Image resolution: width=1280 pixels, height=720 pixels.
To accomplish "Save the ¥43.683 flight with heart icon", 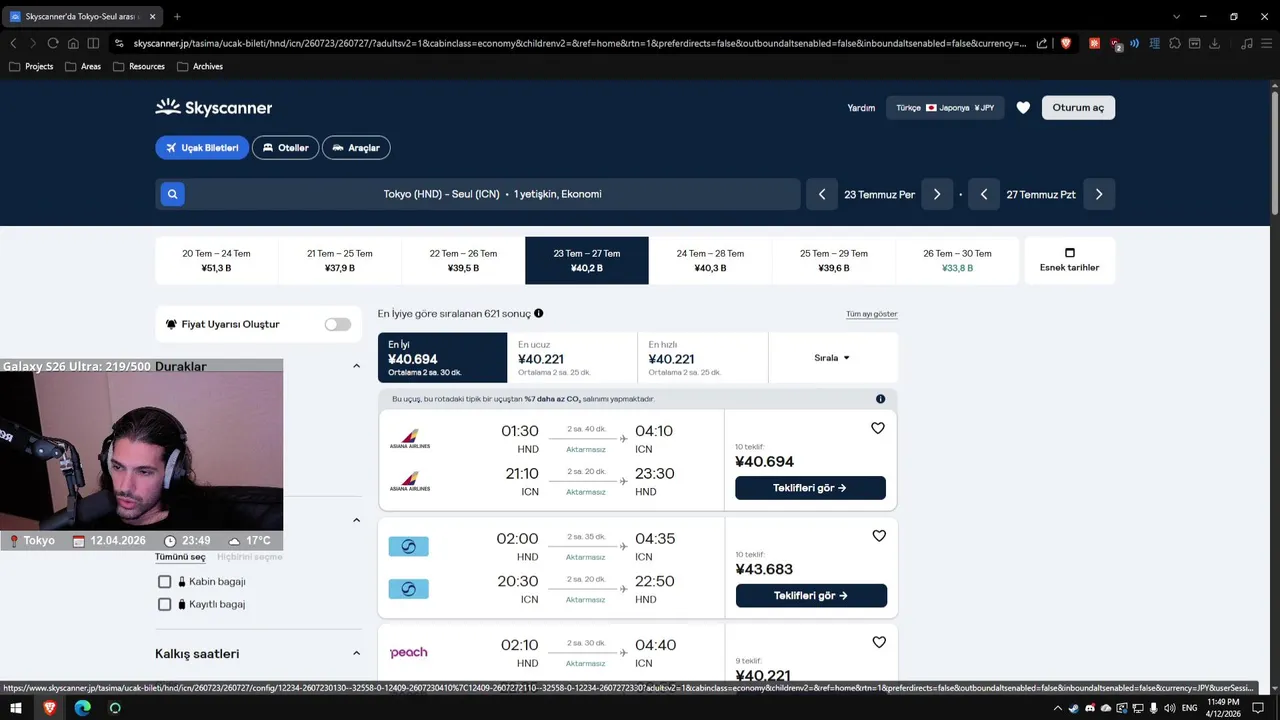I will 879,536.
